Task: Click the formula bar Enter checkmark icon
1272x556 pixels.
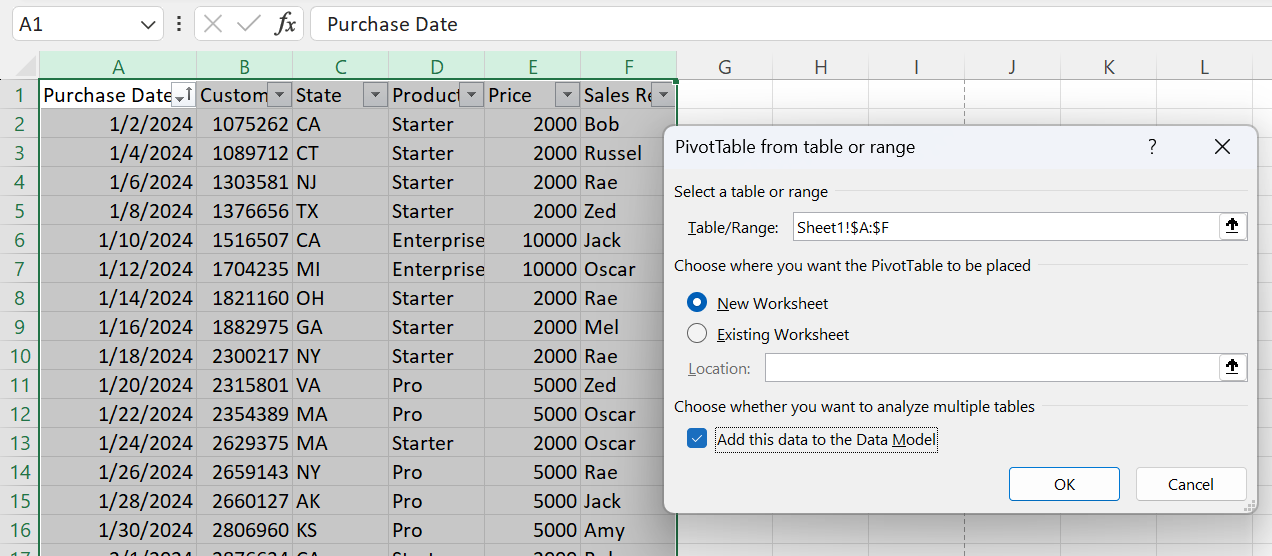Action: pyautogui.click(x=249, y=24)
